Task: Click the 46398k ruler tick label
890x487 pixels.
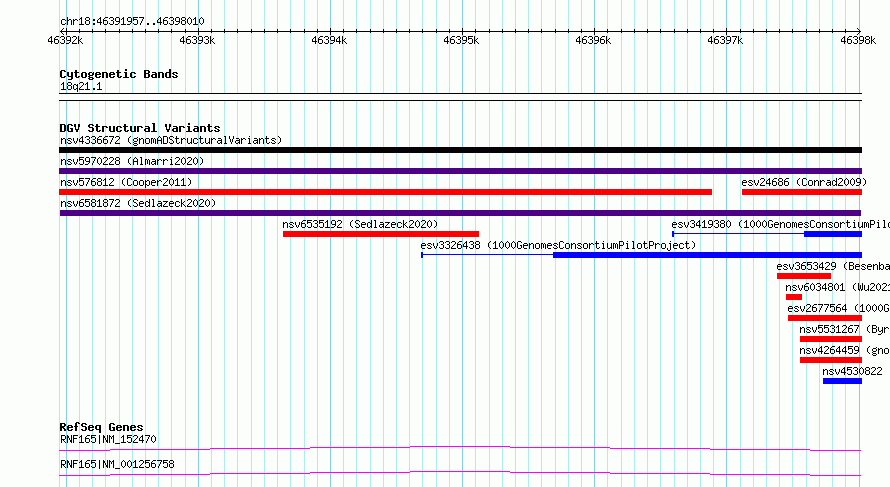Action: (x=858, y=40)
